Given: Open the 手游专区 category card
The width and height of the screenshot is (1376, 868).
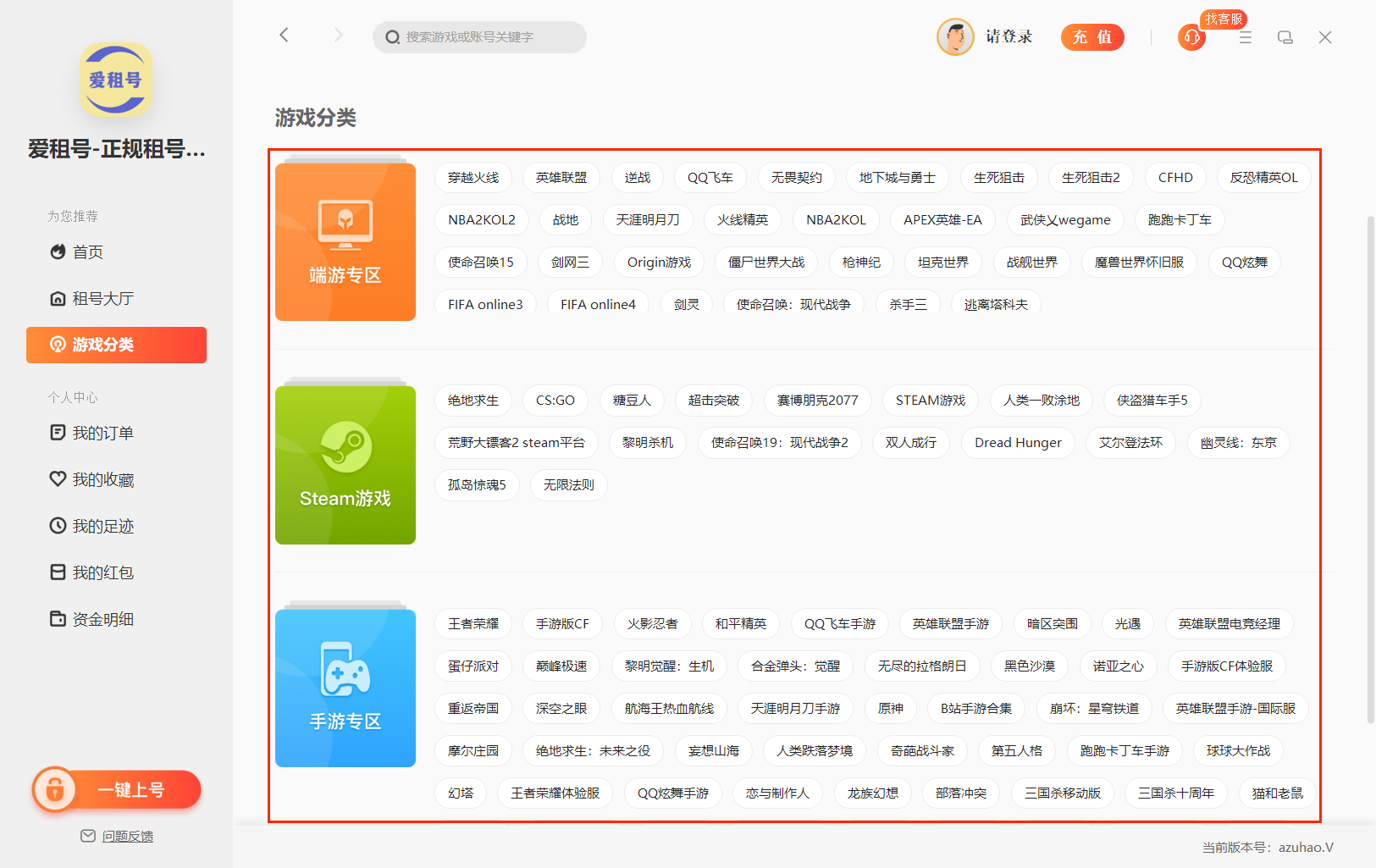Looking at the screenshot, I should point(345,688).
